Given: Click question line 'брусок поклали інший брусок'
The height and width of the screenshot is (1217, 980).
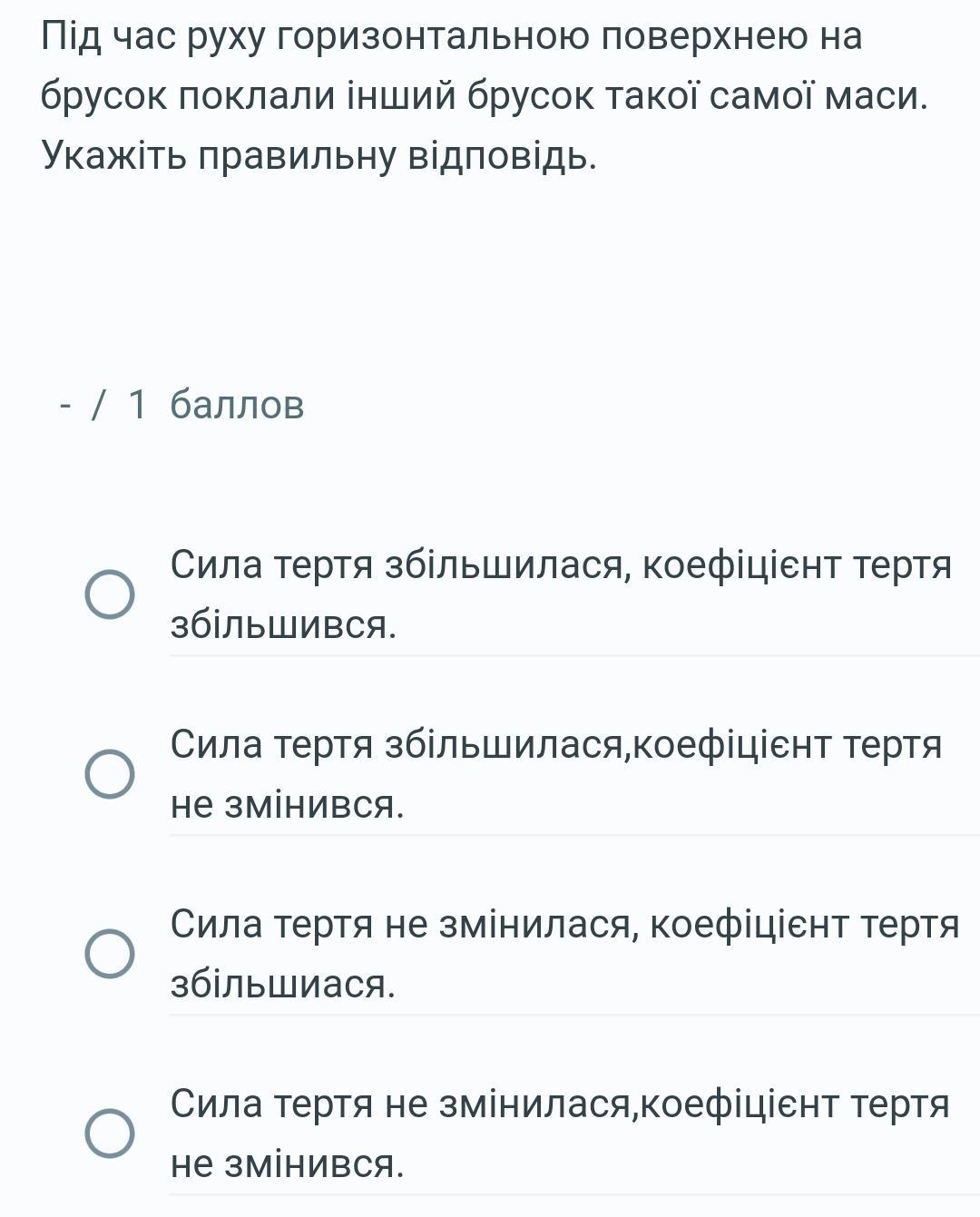Looking at the screenshot, I should 485,96.
